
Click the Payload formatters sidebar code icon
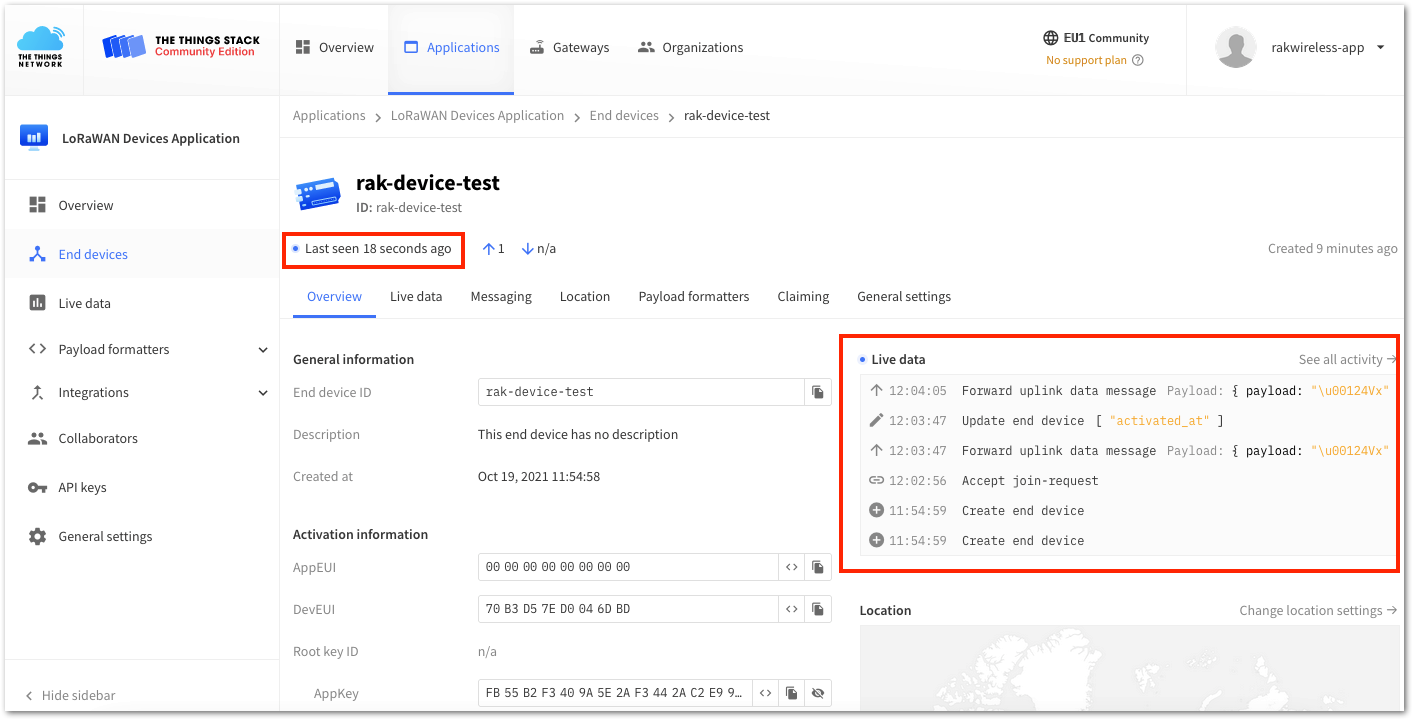pos(37,349)
